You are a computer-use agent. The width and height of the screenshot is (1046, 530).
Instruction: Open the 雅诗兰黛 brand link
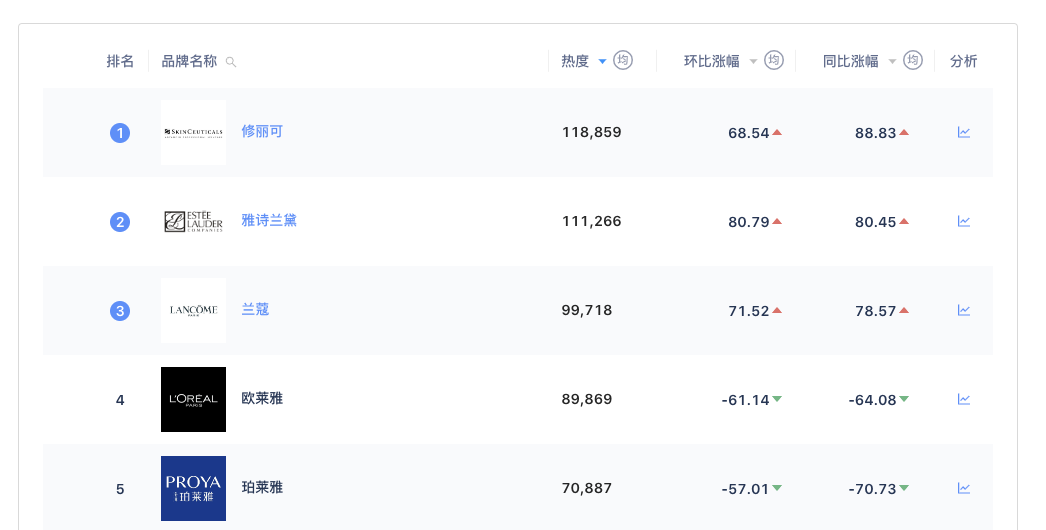[x=269, y=220]
